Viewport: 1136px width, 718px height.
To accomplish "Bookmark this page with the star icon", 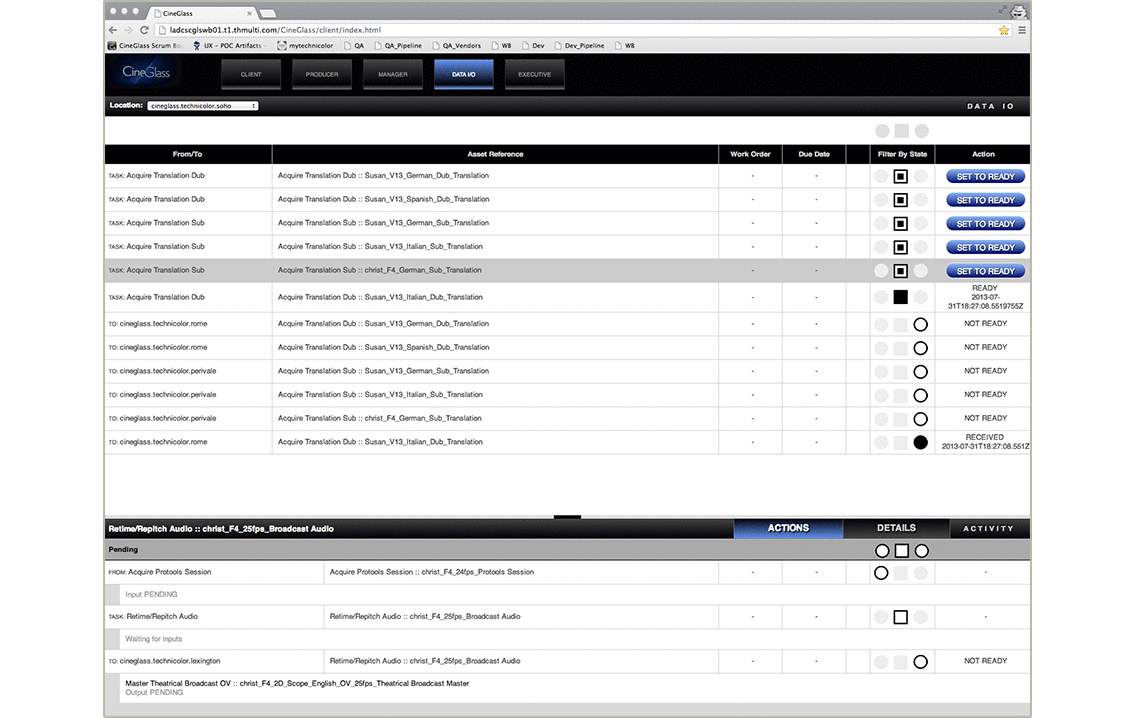I will 1003,30.
